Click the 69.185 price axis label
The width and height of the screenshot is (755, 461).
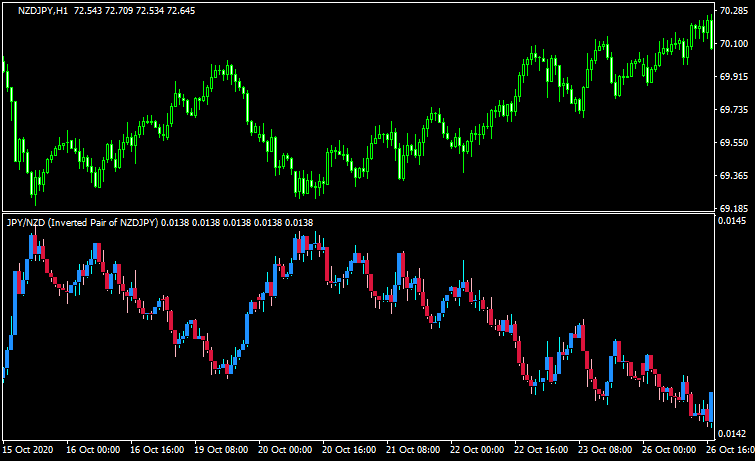coord(734,208)
